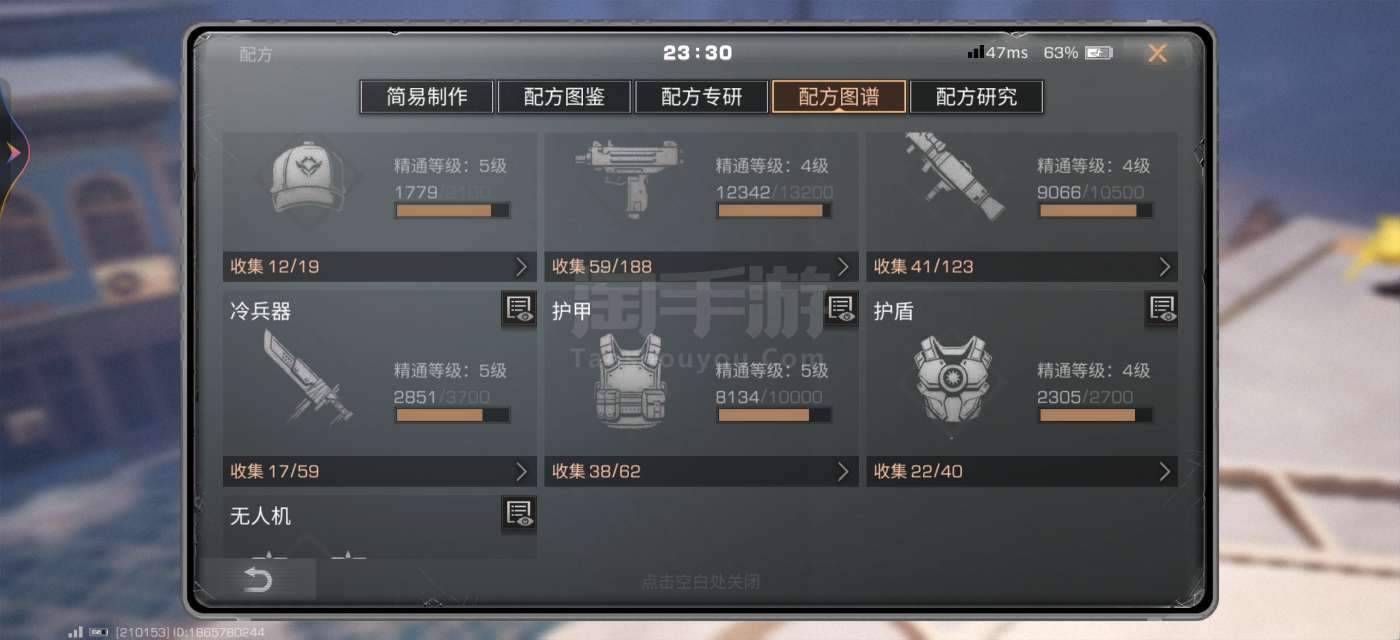The height and width of the screenshot is (640, 1400).
Task: Open the 配方图鉴 tab
Action: (x=564, y=97)
